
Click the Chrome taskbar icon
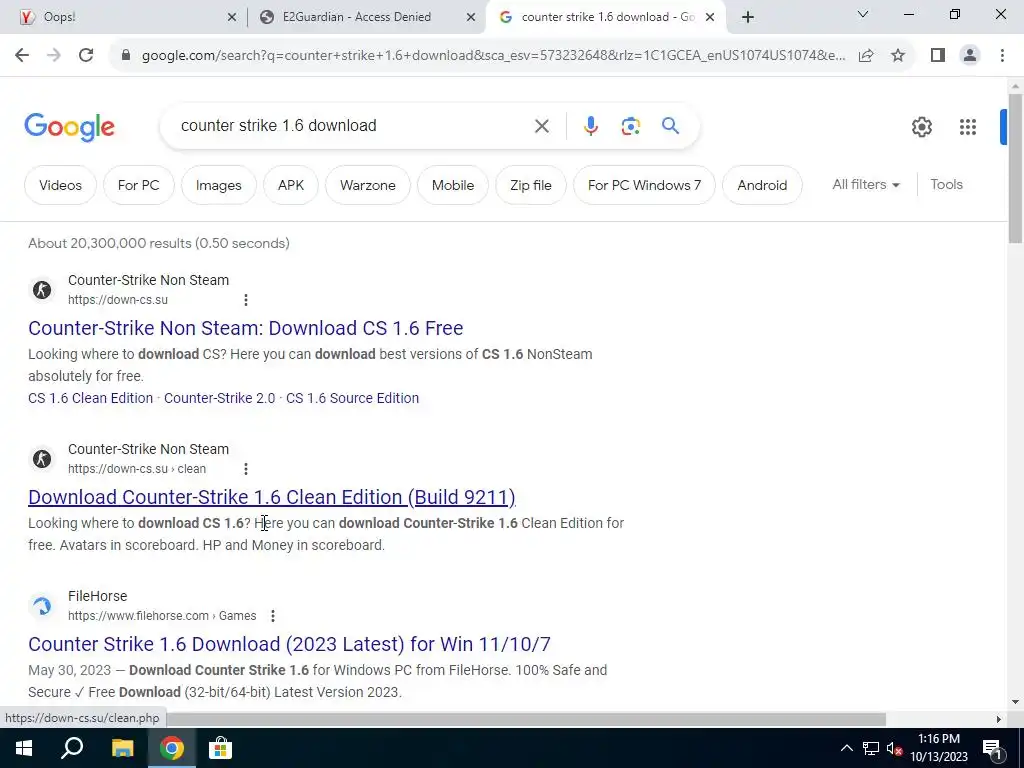(x=172, y=748)
